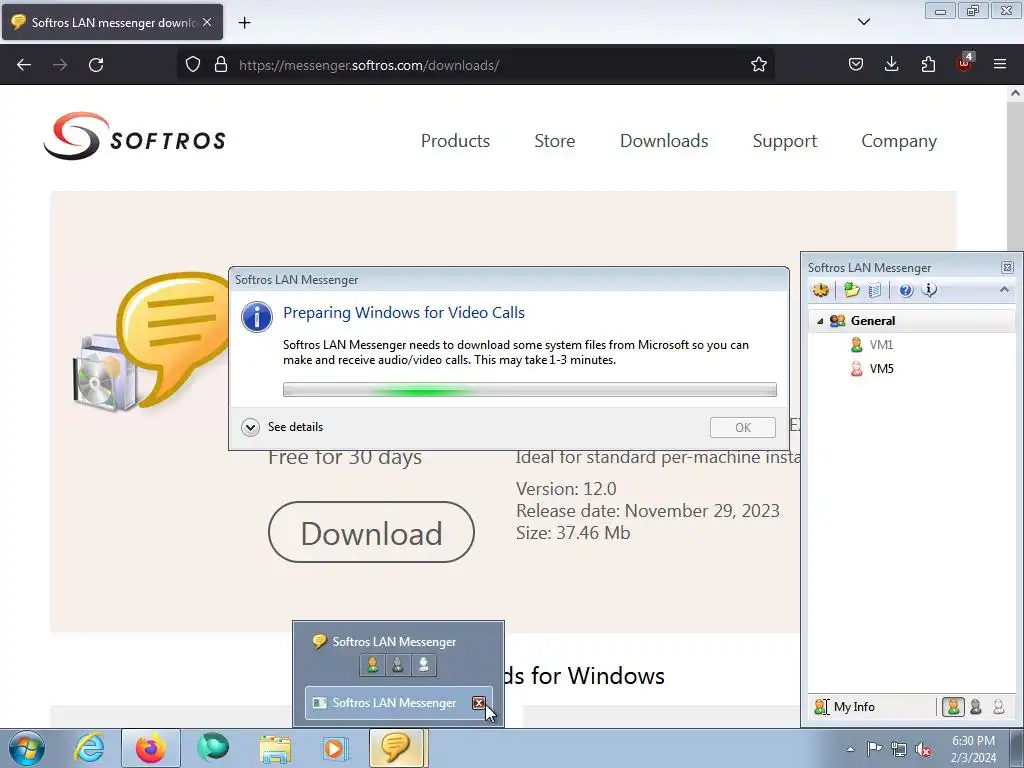Collapse the General group in user list
The image size is (1024, 768).
pos(820,321)
